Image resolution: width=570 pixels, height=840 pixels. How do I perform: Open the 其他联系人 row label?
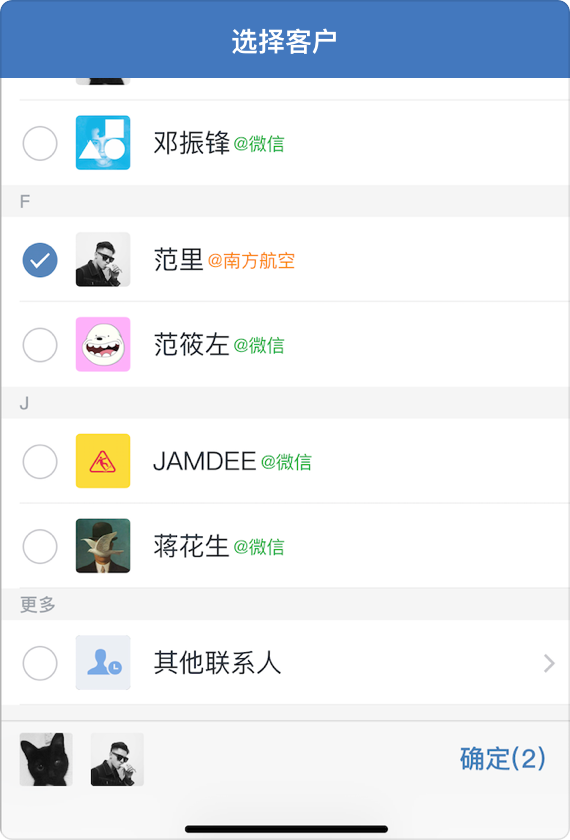click(217, 663)
